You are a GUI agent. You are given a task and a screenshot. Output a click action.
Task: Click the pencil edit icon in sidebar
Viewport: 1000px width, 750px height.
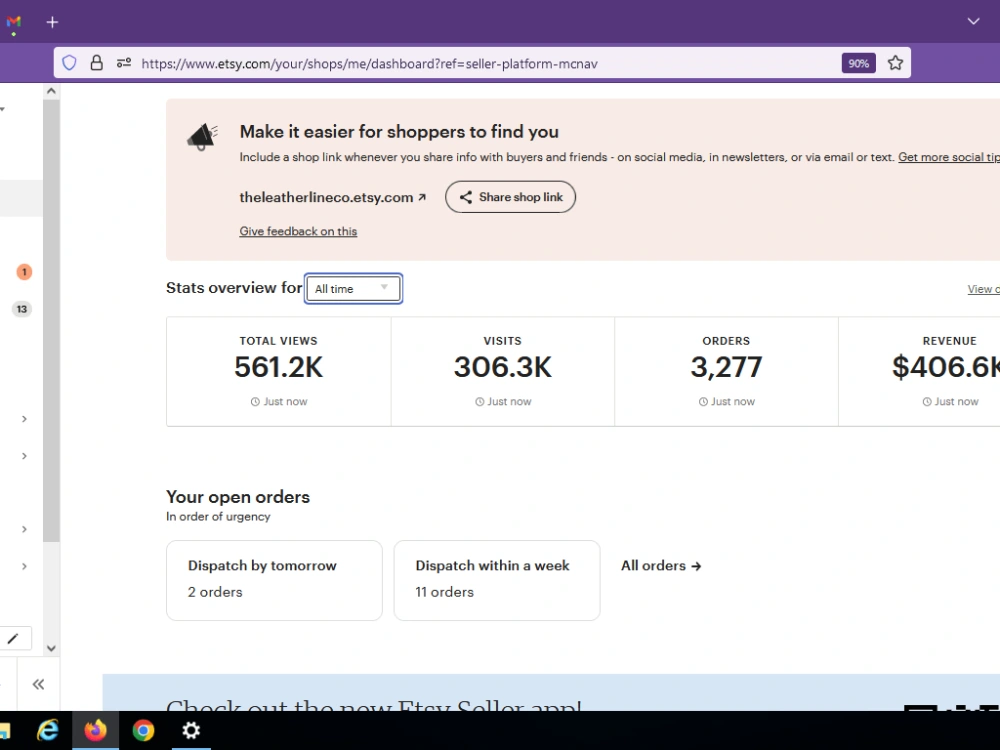tap(13, 638)
